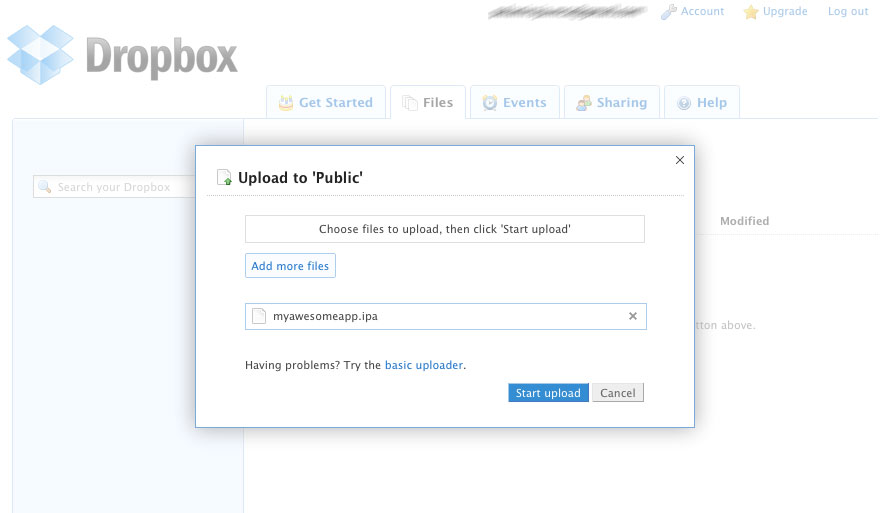Viewport: 896px width, 513px height.
Task: Click the search magnifier icon
Action: (45, 187)
